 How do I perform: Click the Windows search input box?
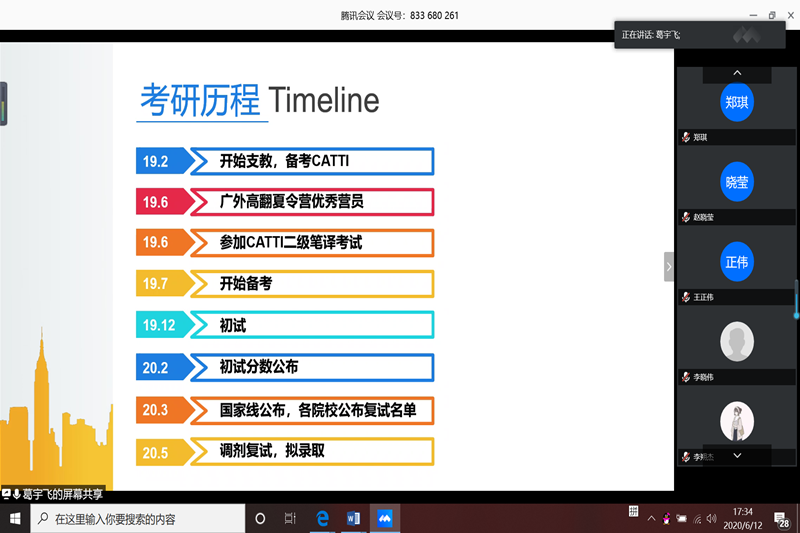(138, 519)
